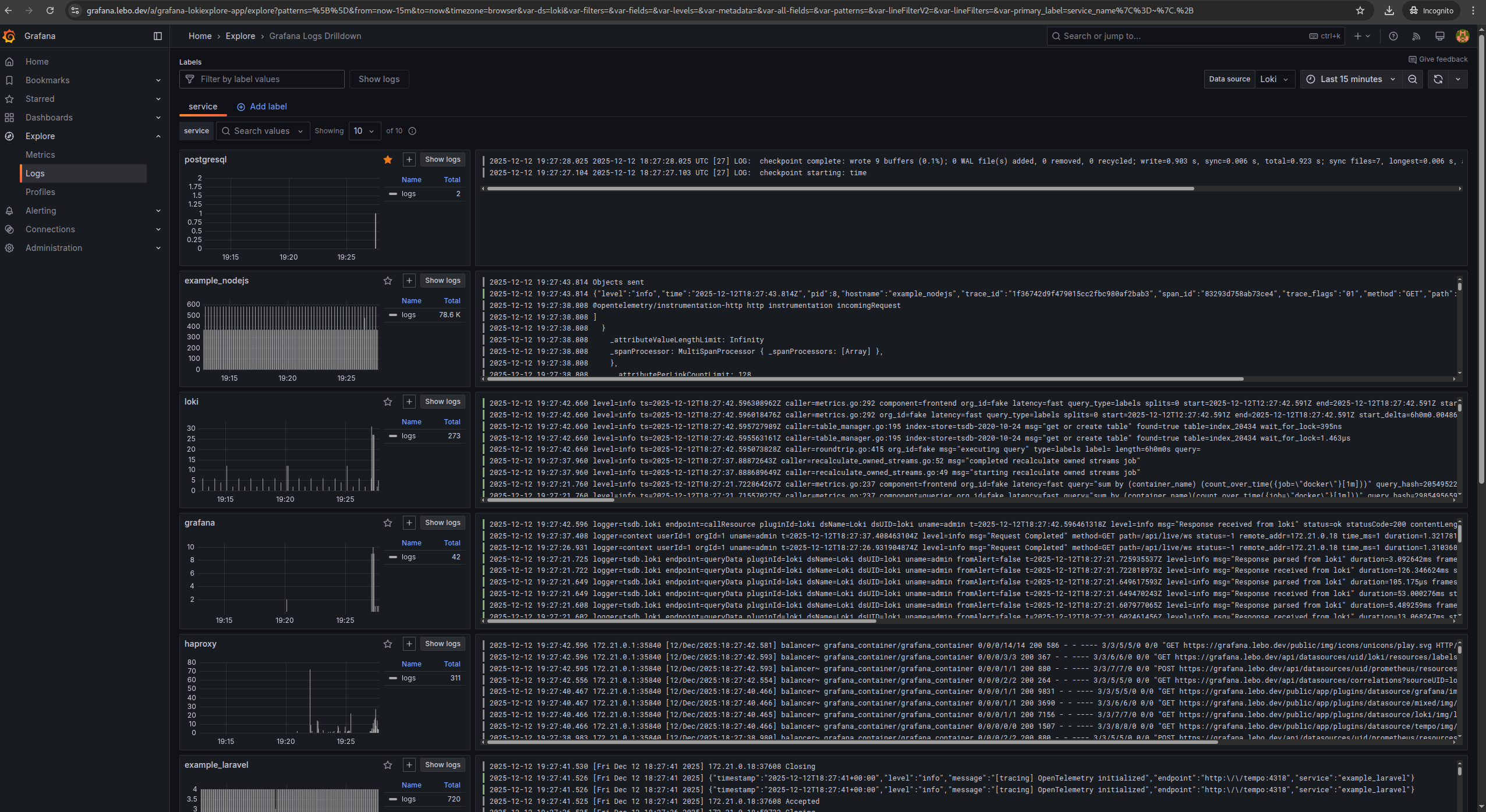Unfavorite postgresql by clicking its orange star
This screenshot has width=1486, height=812.
388,159
